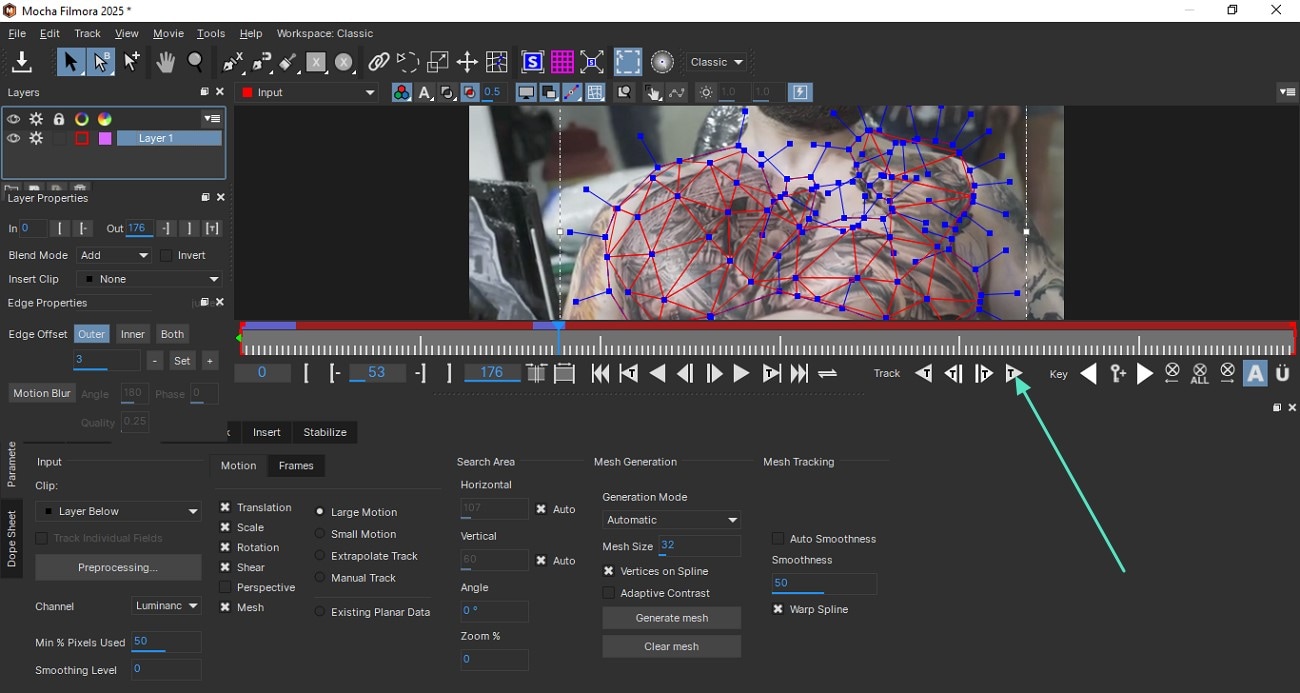
Task: Enable the Auto Smoothness checkbox
Action: coord(777,539)
